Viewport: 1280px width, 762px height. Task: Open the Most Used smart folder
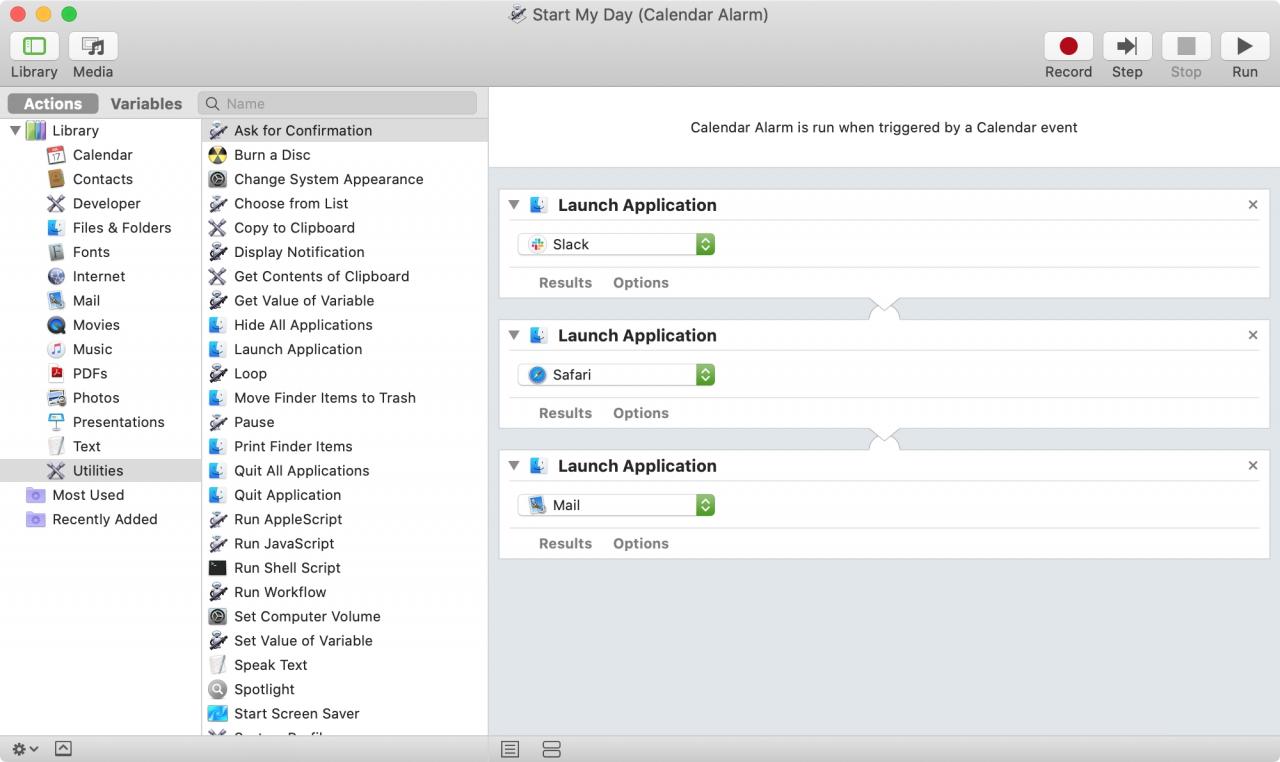pyautogui.click(x=100, y=495)
